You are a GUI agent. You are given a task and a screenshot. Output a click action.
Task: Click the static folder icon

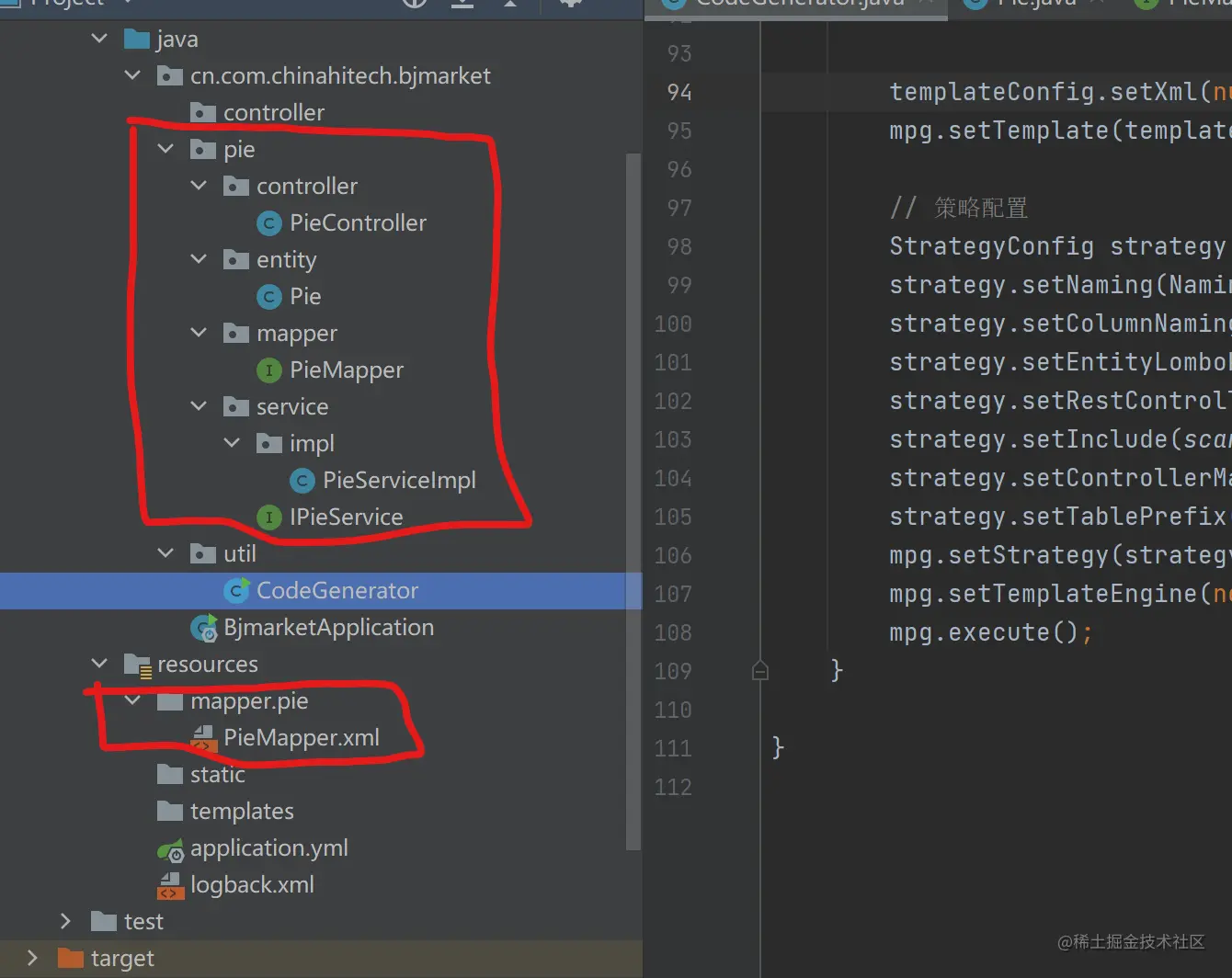coord(170,774)
